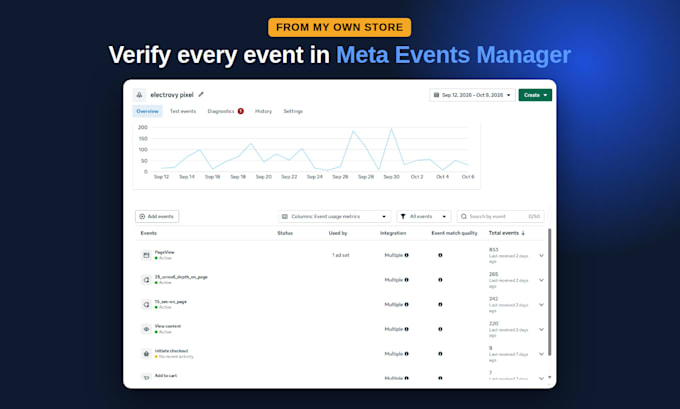Open the Diagnostics tab

tap(221, 111)
